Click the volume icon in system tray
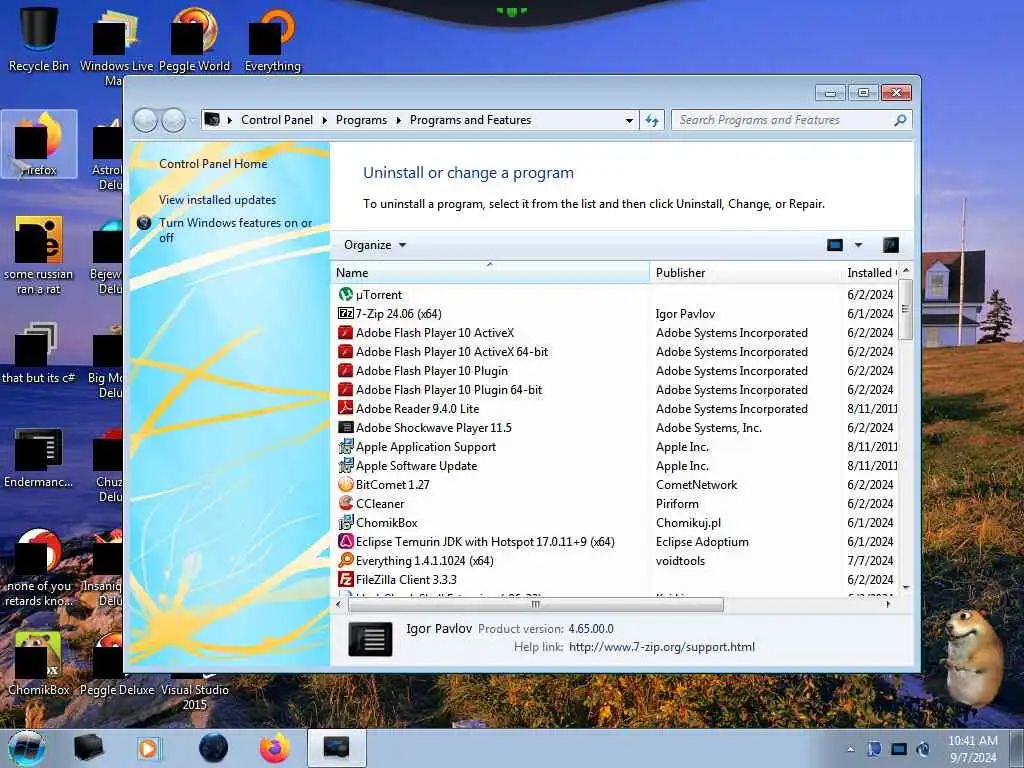The width and height of the screenshot is (1024, 768). click(923, 749)
